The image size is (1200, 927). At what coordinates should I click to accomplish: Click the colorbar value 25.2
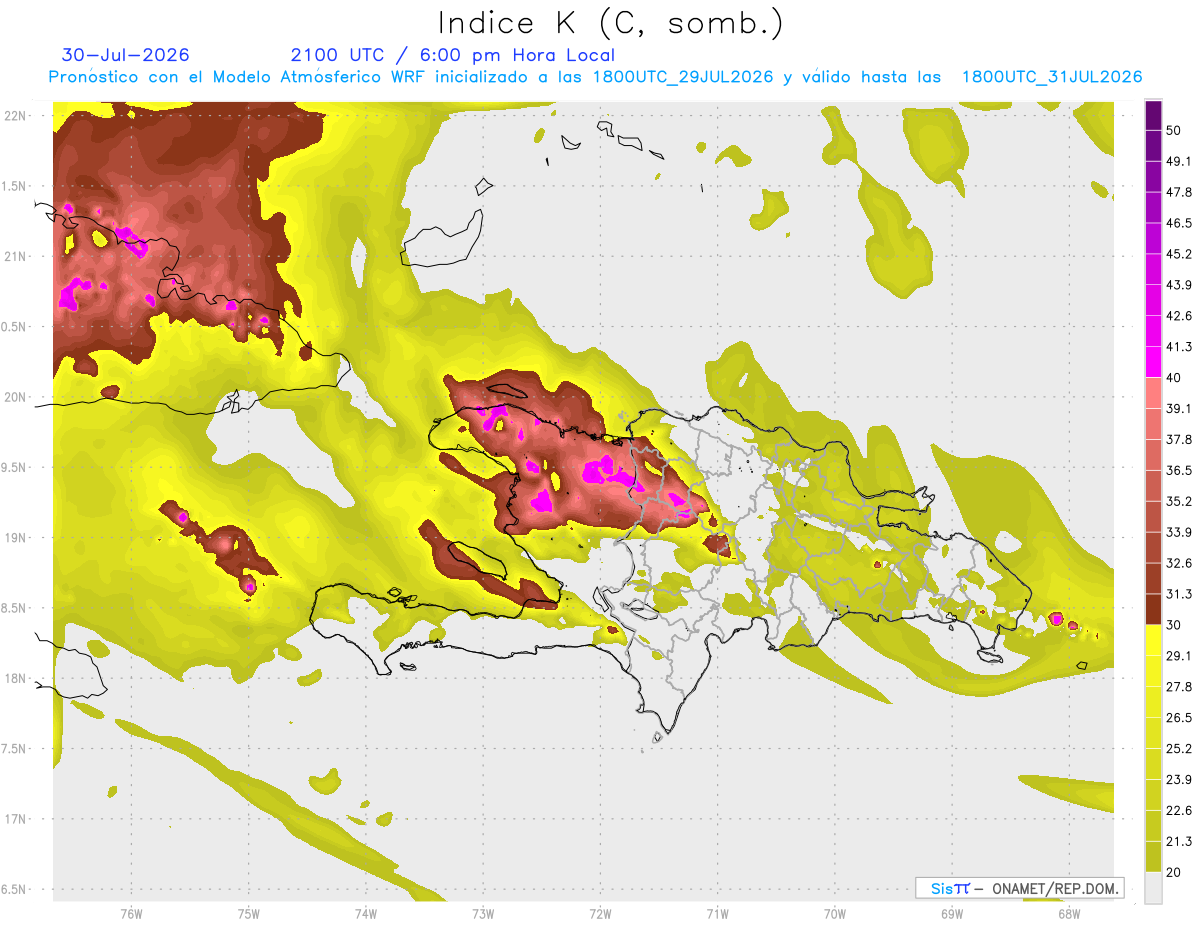coord(1179,748)
